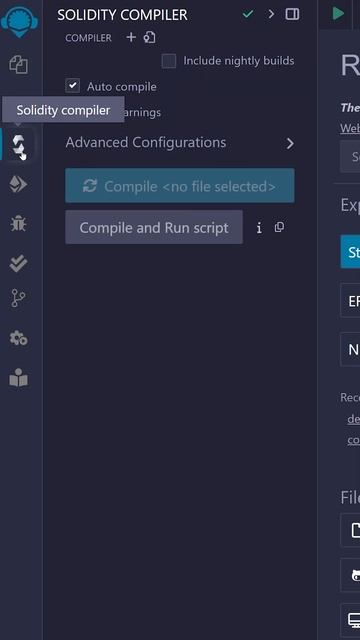The image size is (360, 640).
Task: Open the sidebar icon with two gears
Action: click(x=19, y=338)
